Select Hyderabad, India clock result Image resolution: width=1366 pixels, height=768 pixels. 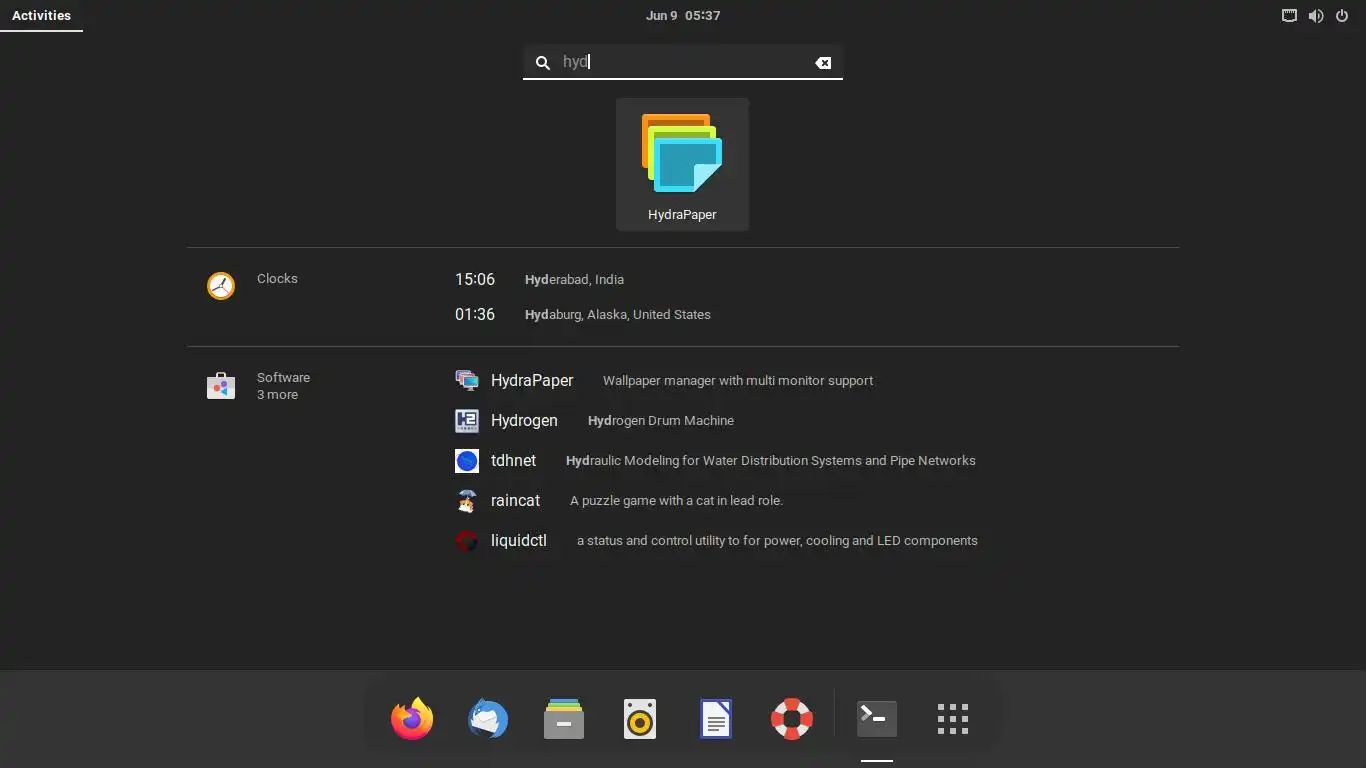pyautogui.click(x=574, y=280)
